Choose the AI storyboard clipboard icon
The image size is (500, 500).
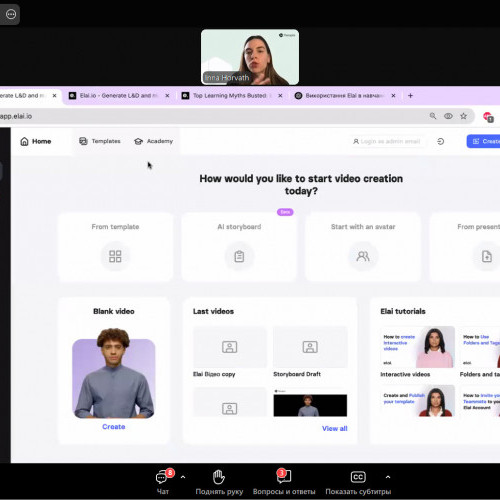tap(239, 256)
